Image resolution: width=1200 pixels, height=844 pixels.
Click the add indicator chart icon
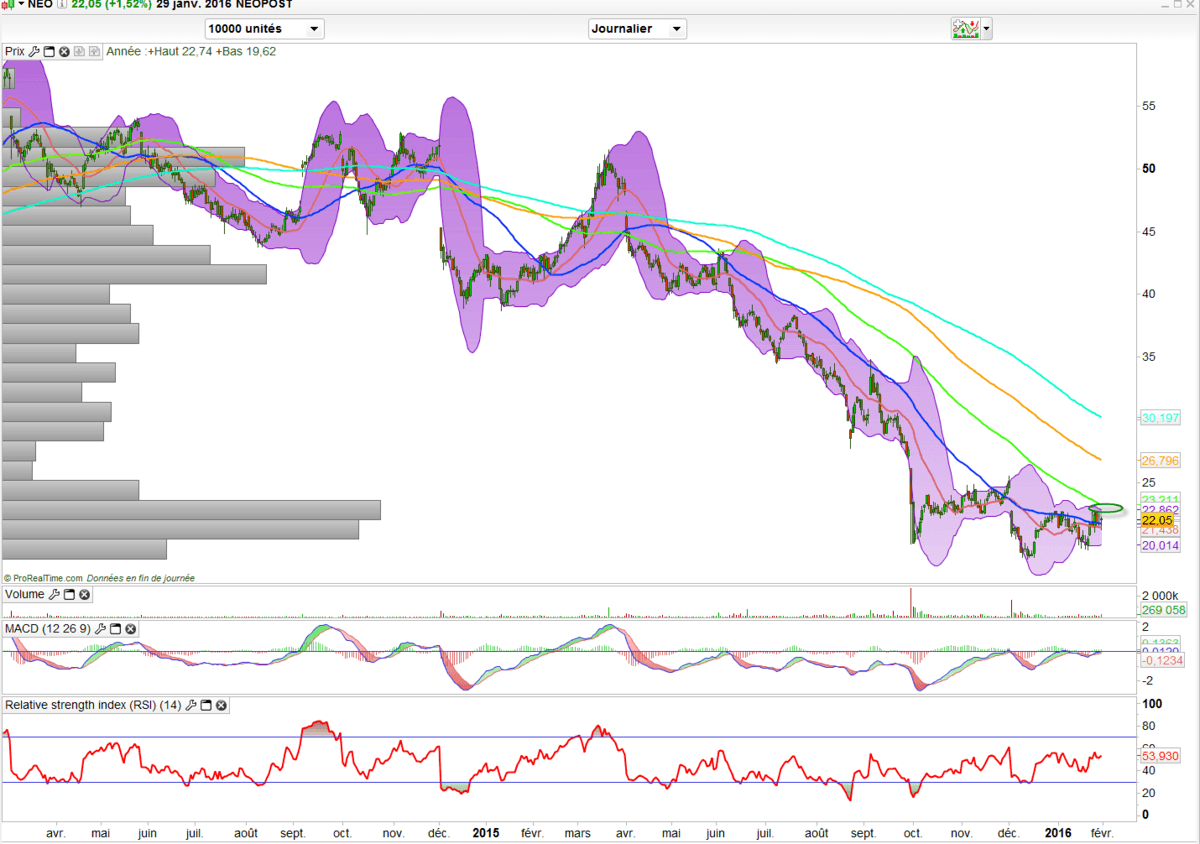965,29
